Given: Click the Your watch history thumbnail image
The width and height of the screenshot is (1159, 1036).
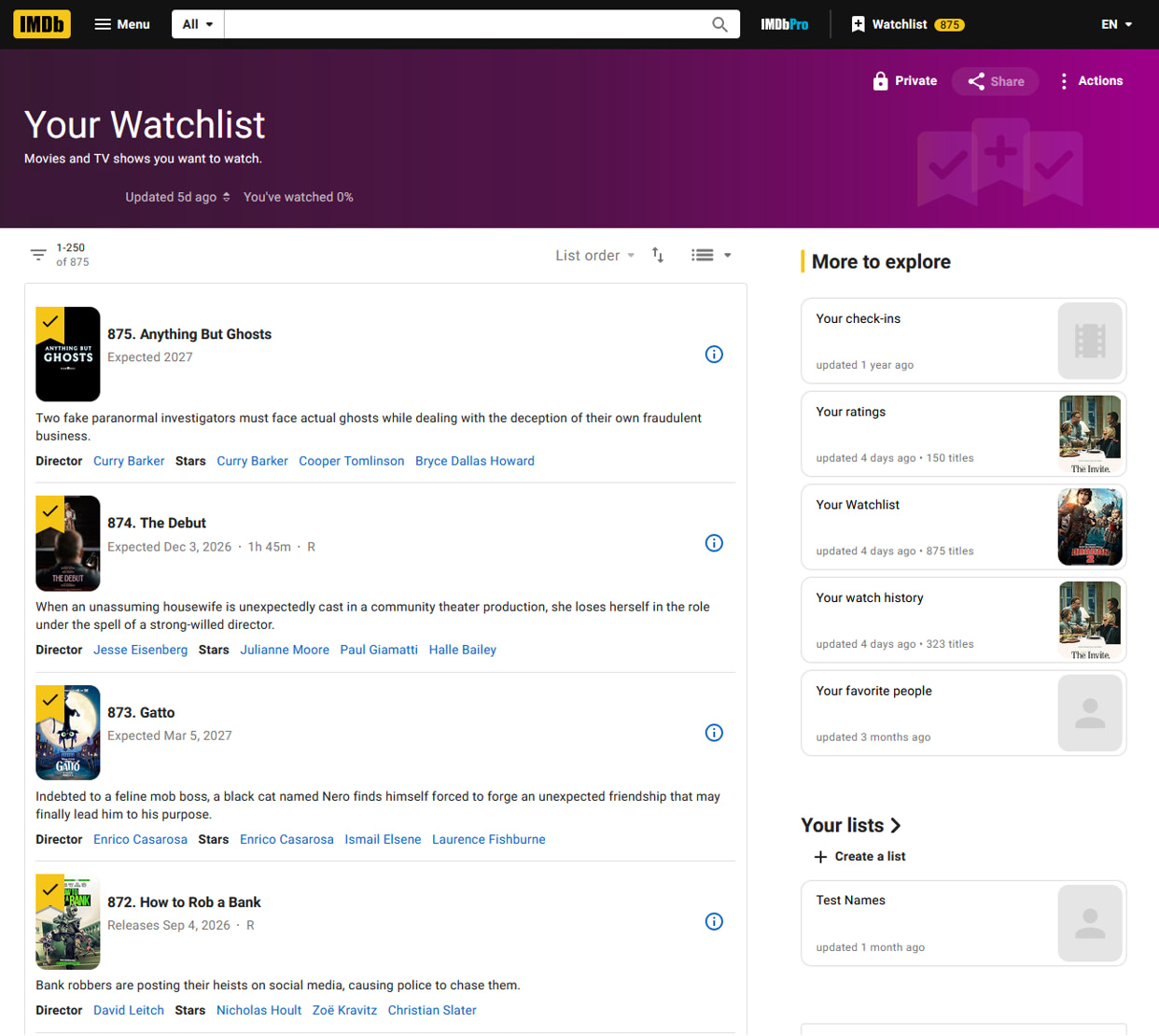Looking at the screenshot, I should click(1090, 620).
